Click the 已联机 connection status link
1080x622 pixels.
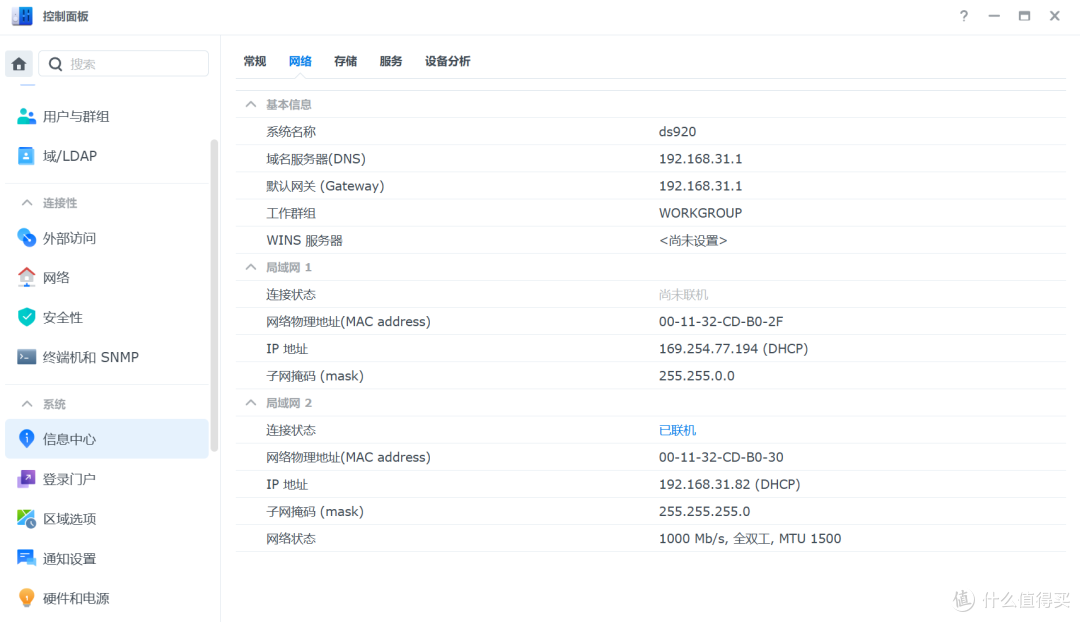(x=677, y=430)
